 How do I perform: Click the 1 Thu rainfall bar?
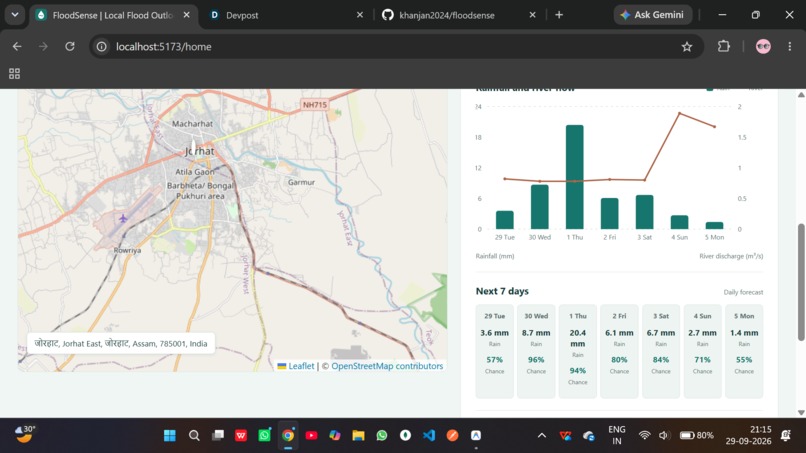575,177
